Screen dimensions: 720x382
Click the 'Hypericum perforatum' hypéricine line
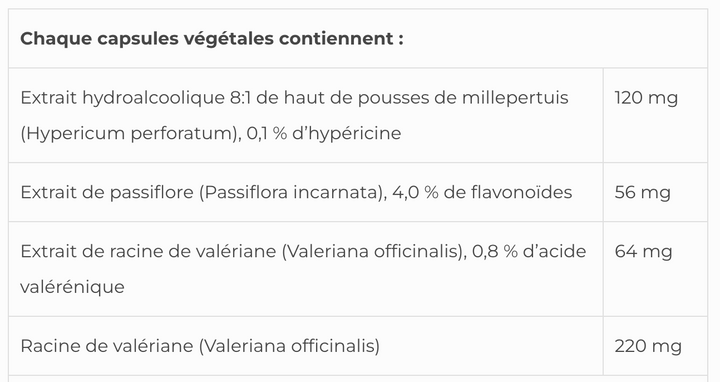point(211,133)
